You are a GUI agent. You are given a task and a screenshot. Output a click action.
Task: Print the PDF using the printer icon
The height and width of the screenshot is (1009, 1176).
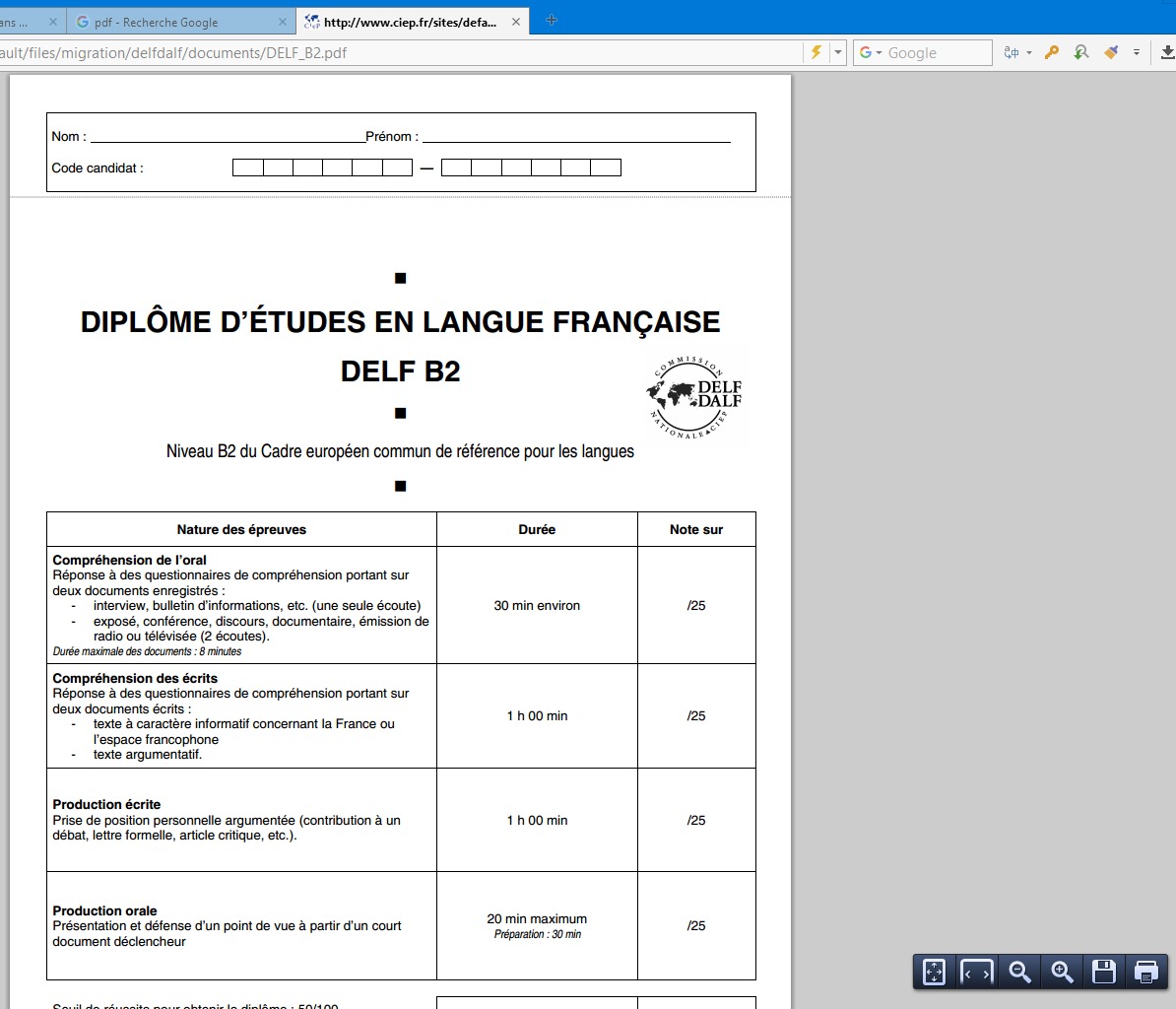1146,972
